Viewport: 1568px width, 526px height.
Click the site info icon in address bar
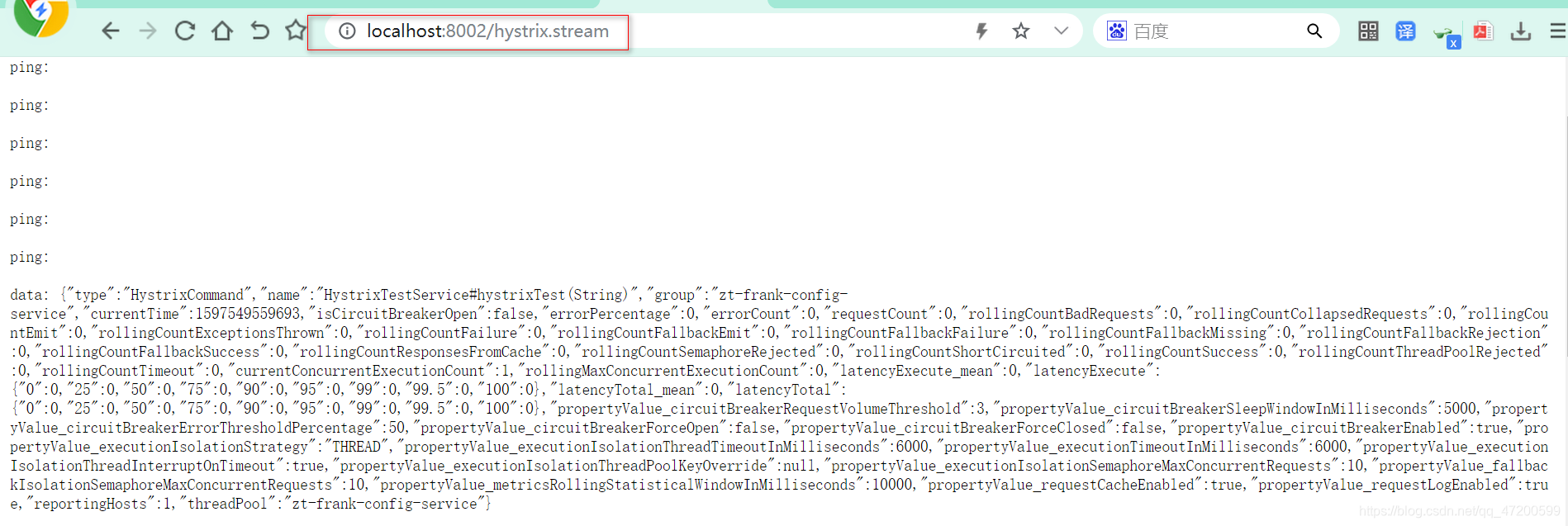347,31
